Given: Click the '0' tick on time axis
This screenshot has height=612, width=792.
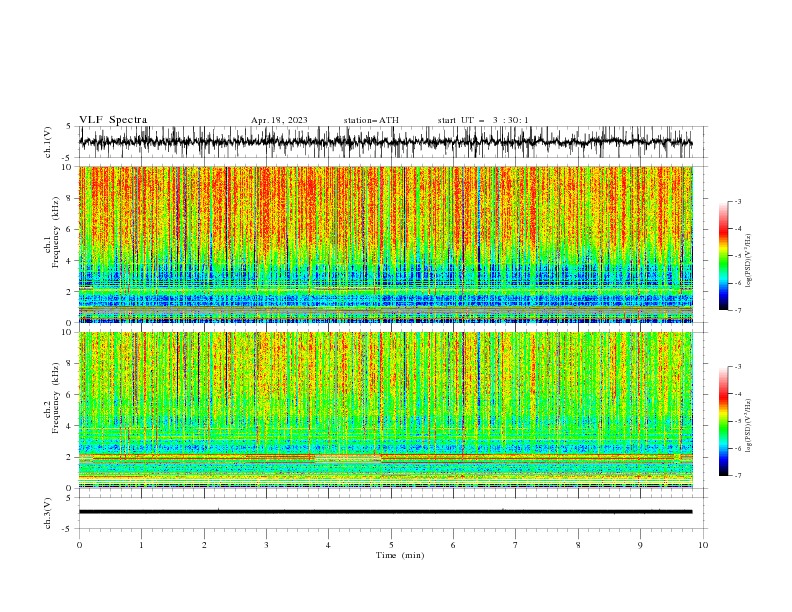Looking at the screenshot, I should [79, 545].
